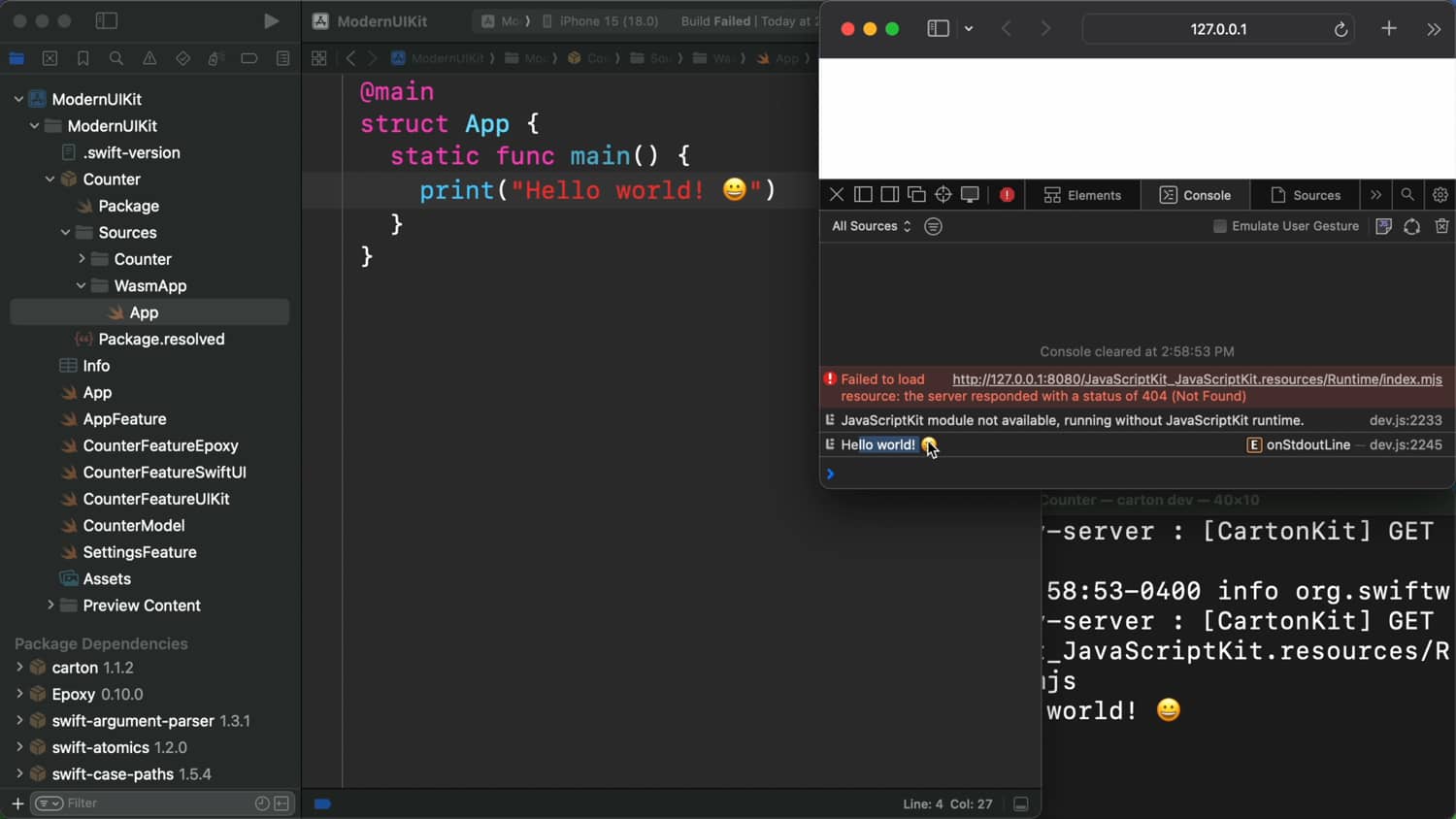Dock Web Inspector to the left side
This screenshot has height=819, width=1456.
click(863, 195)
